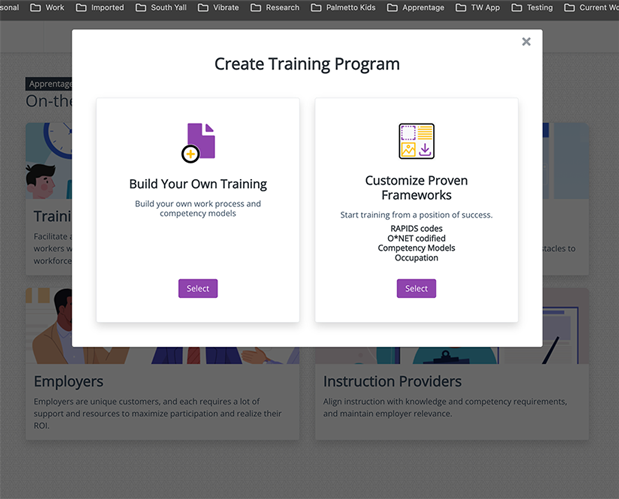The image size is (619, 499).
Task: Open the Instruction Providers card heading
Action: 392,381
